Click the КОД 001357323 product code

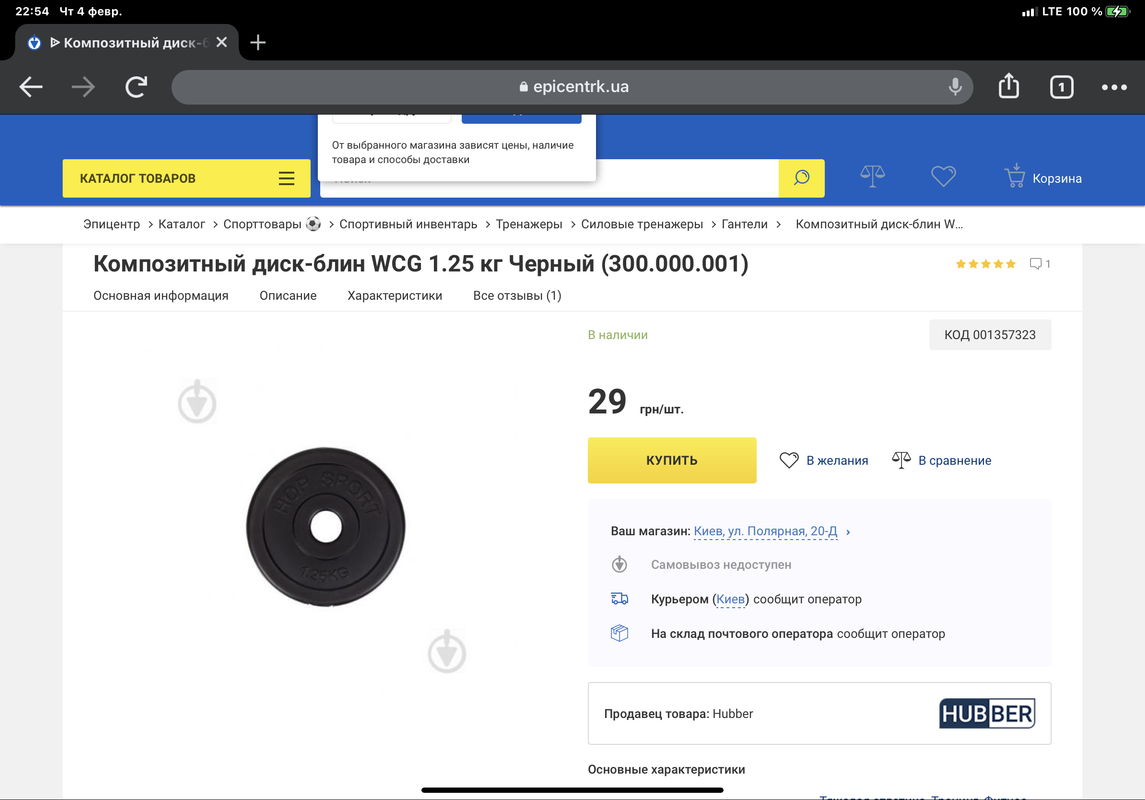990,335
